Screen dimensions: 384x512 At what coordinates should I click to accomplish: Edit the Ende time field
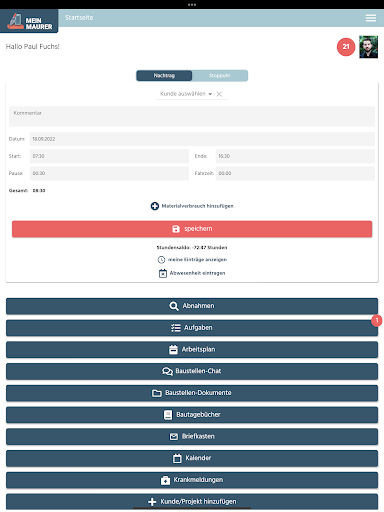tap(295, 156)
